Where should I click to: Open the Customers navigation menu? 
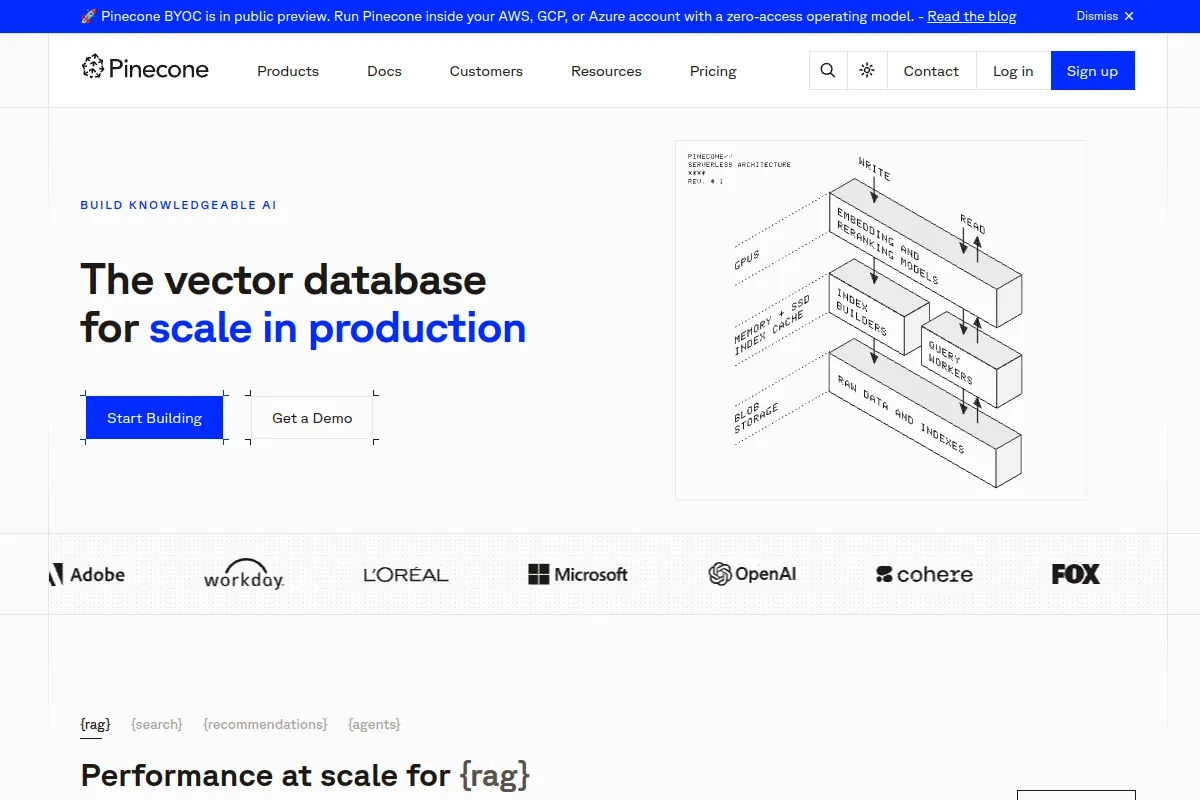coord(486,71)
